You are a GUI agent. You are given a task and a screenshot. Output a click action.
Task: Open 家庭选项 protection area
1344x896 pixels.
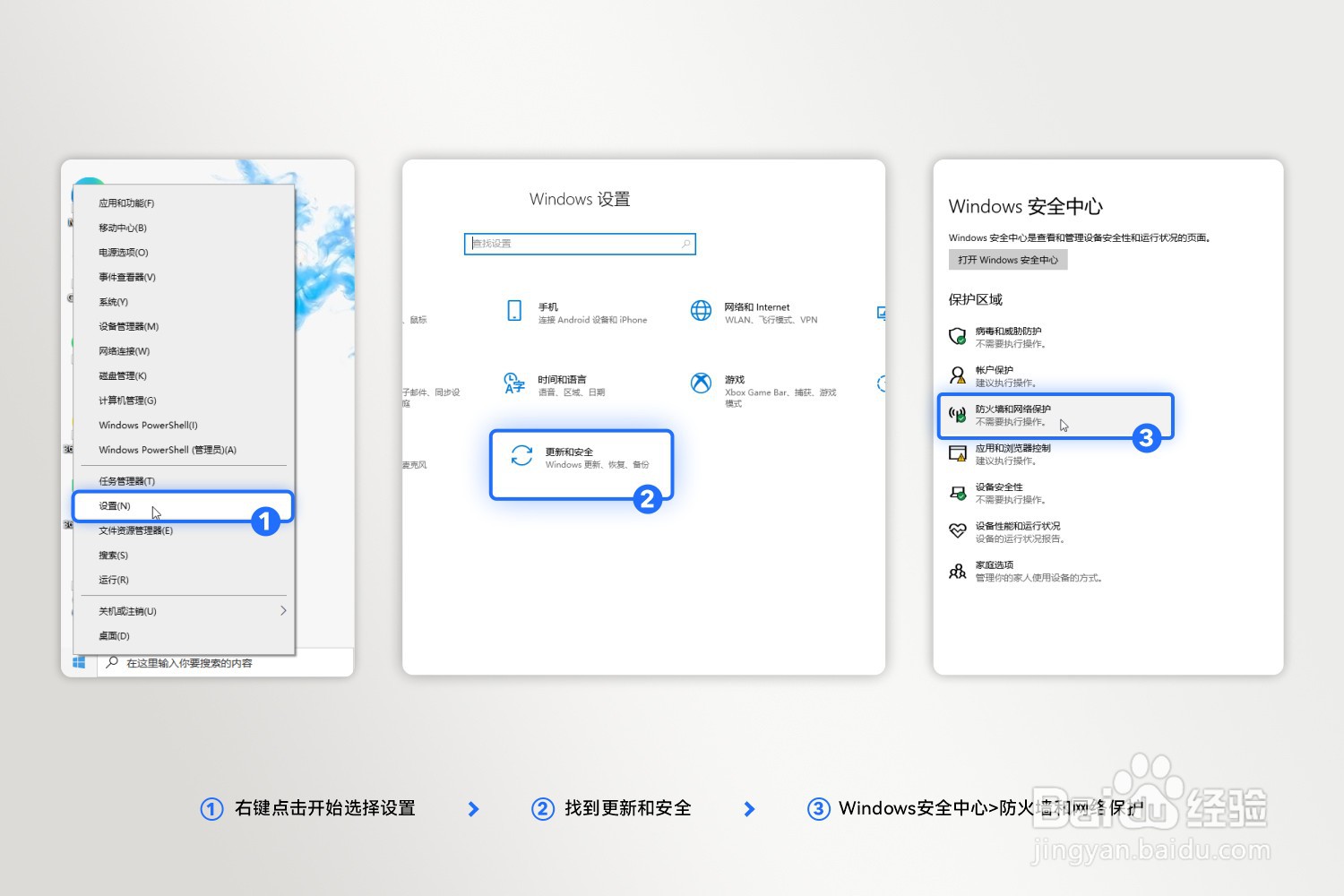click(995, 565)
